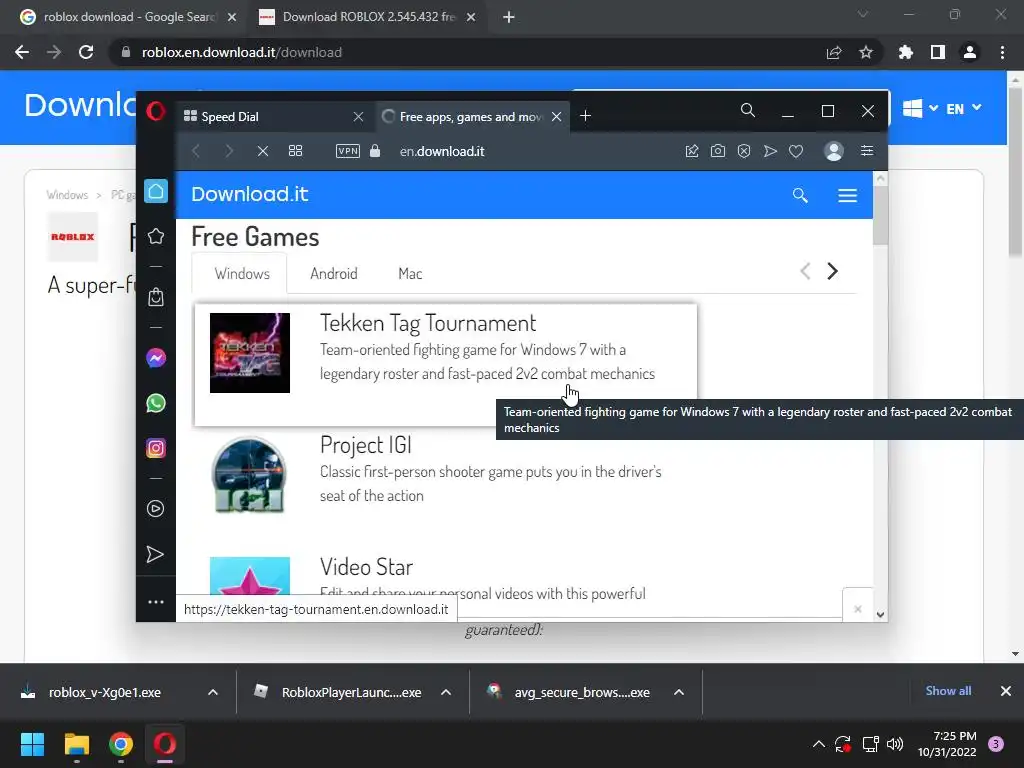This screenshot has height=768, width=1024.
Task: Close the Free apps, games tab
Action: click(x=556, y=116)
